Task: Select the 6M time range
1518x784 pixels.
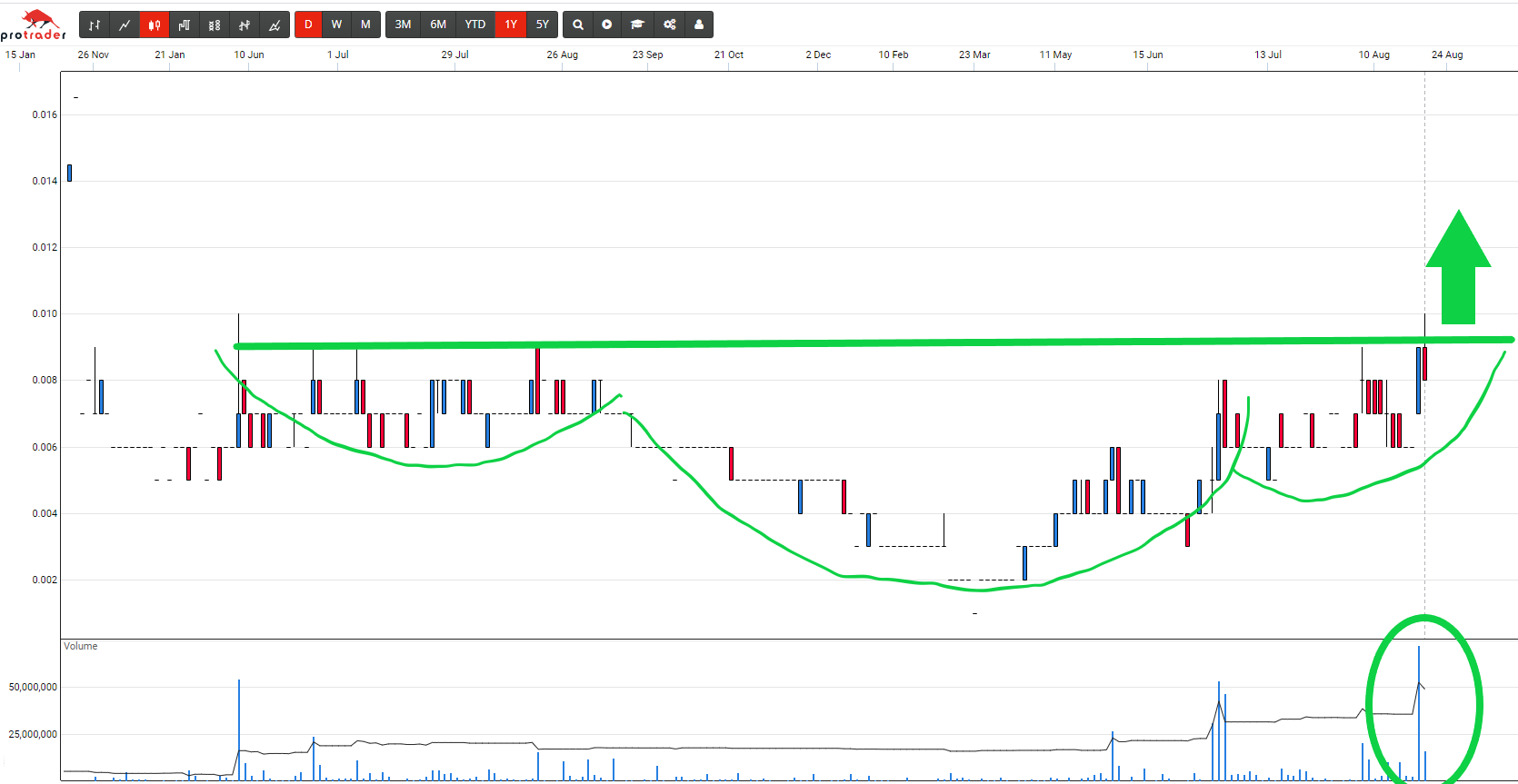Action: point(438,25)
